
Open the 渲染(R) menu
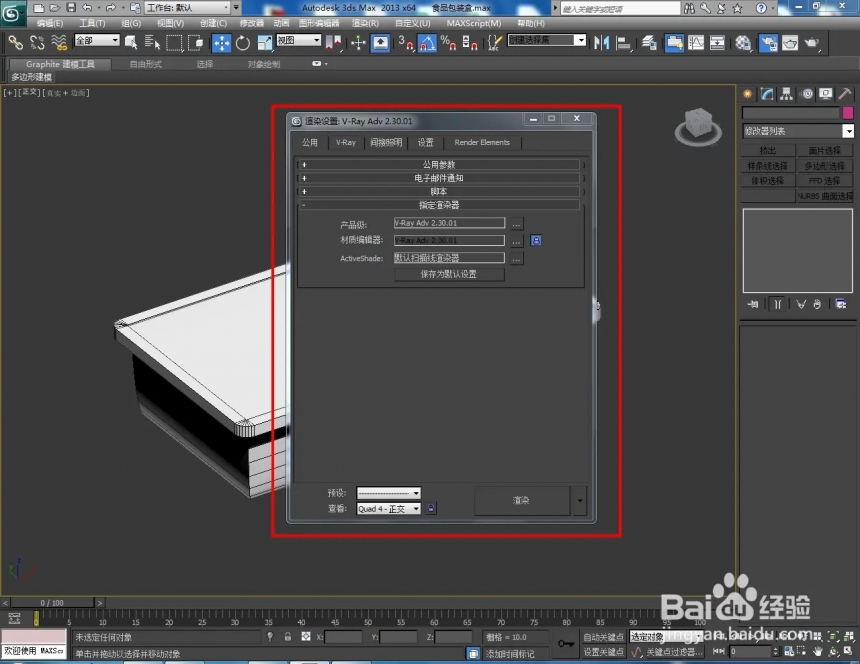pyautogui.click(x=365, y=23)
